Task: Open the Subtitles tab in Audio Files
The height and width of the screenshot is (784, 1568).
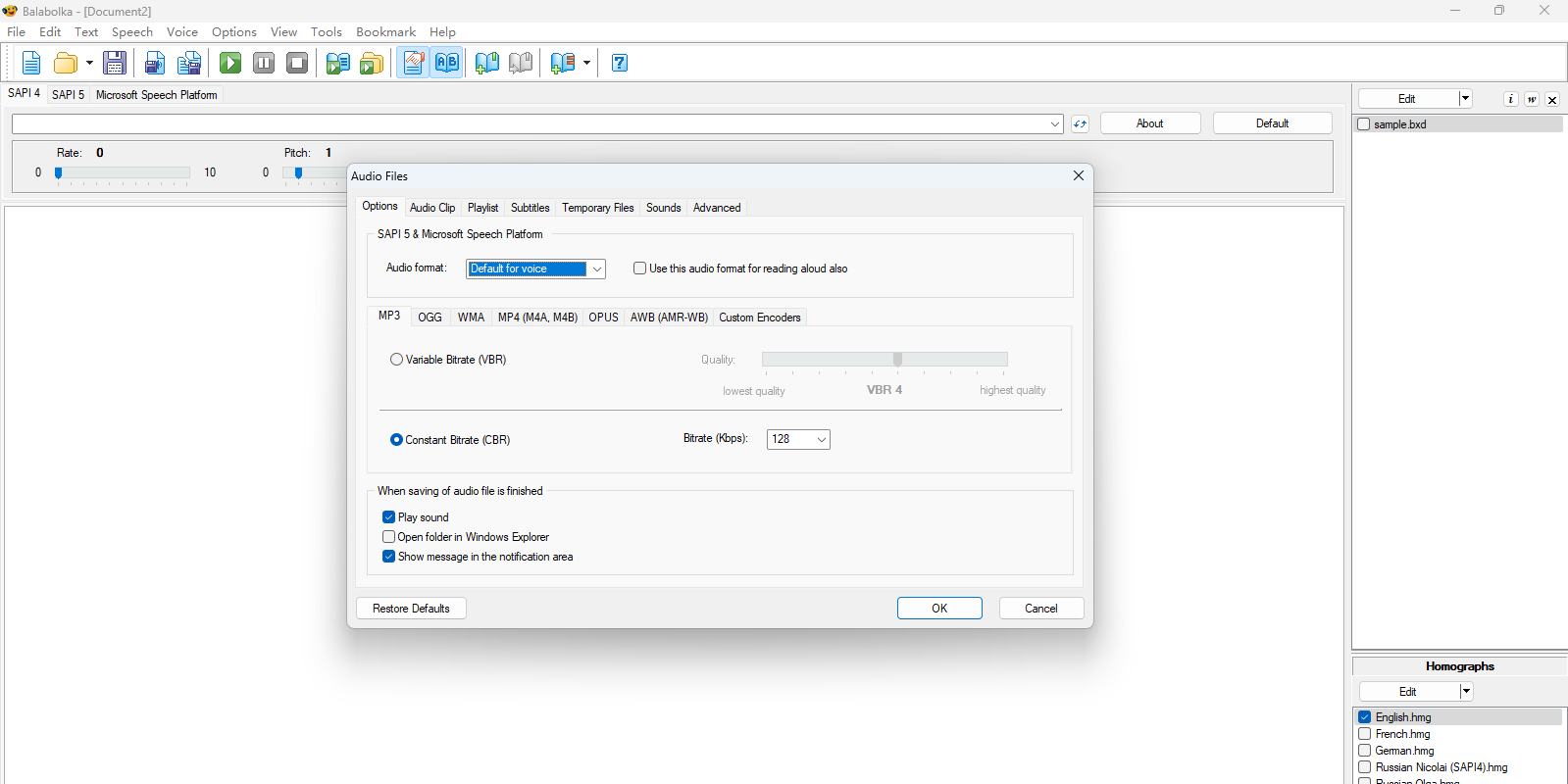Action: click(530, 208)
